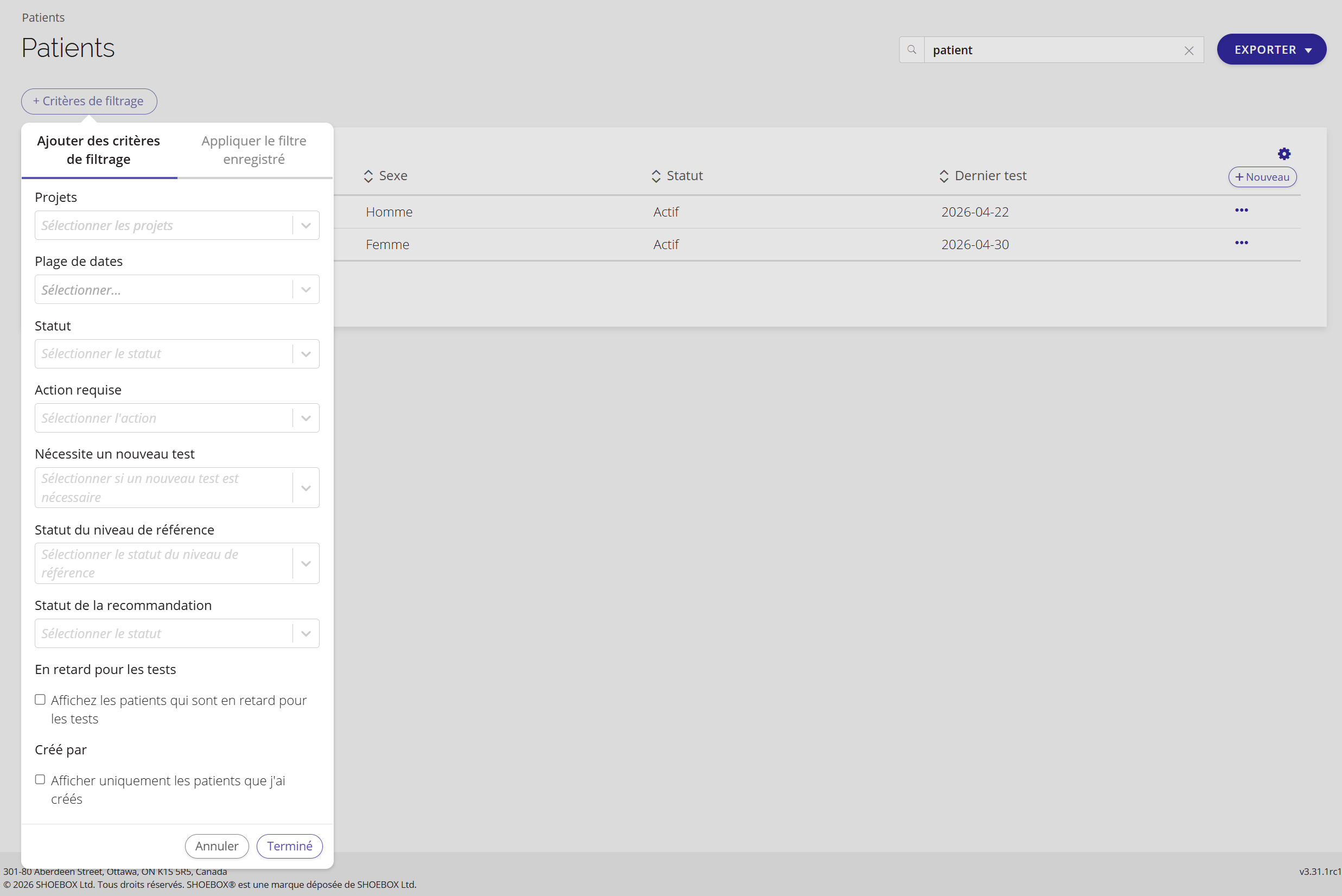Switch to Appliquer le filtre enregistré tab
Image resolution: width=1342 pixels, height=896 pixels.
[254, 150]
